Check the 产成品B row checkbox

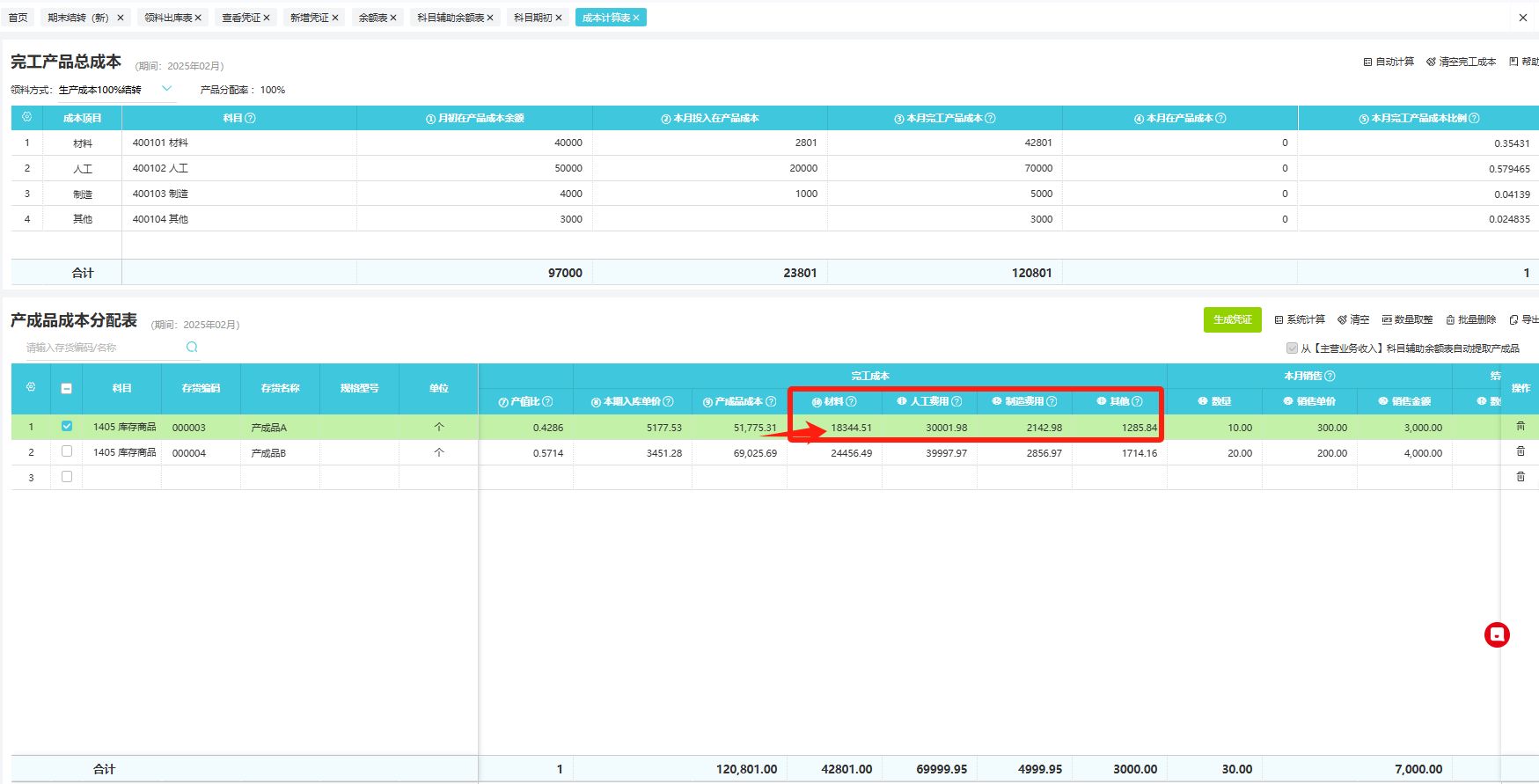pyautogui.click(x=67, y=452)
